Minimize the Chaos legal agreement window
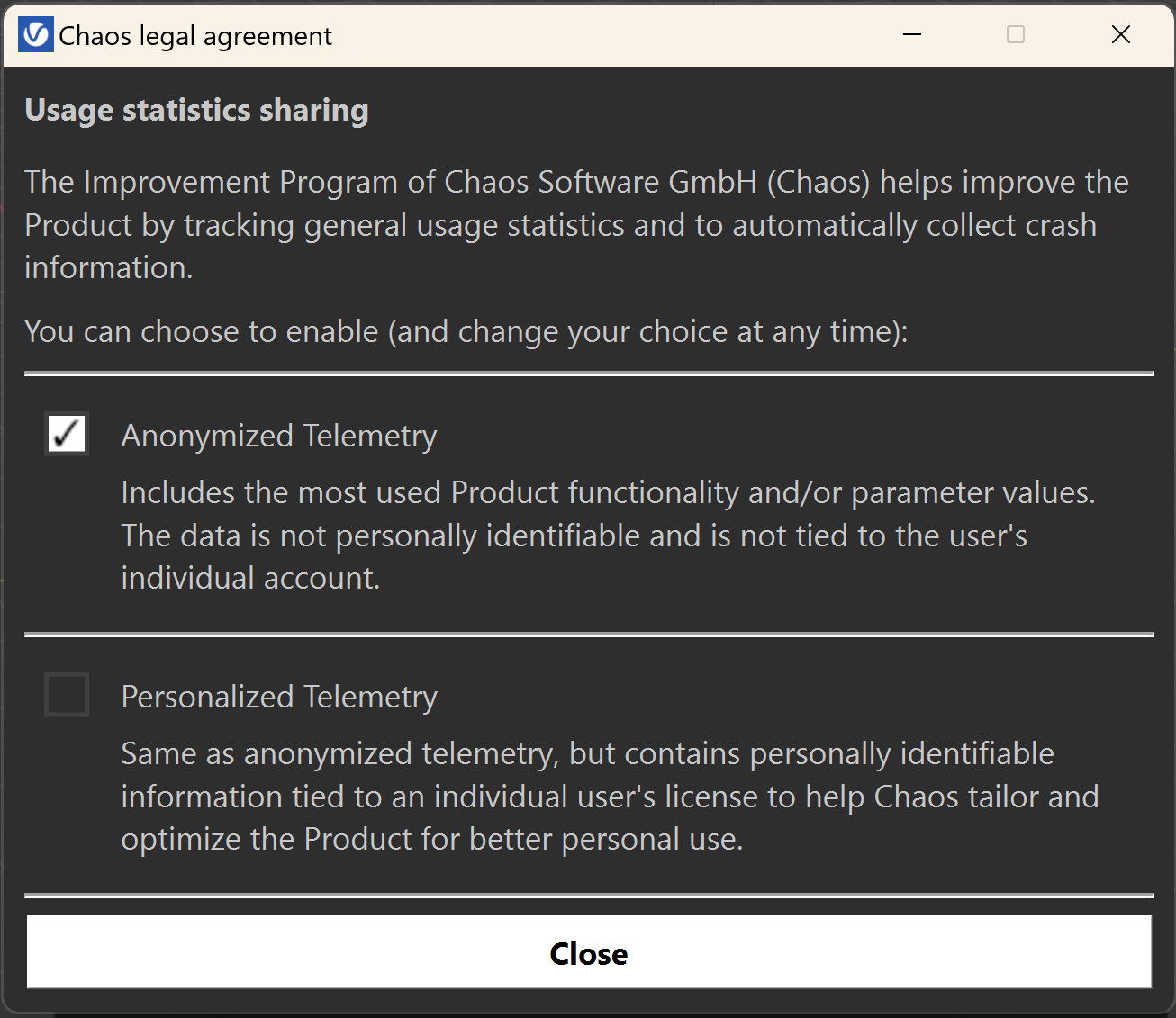Screen dimensions: 1176x1018 pyautogui.click(x=912, y=34)
